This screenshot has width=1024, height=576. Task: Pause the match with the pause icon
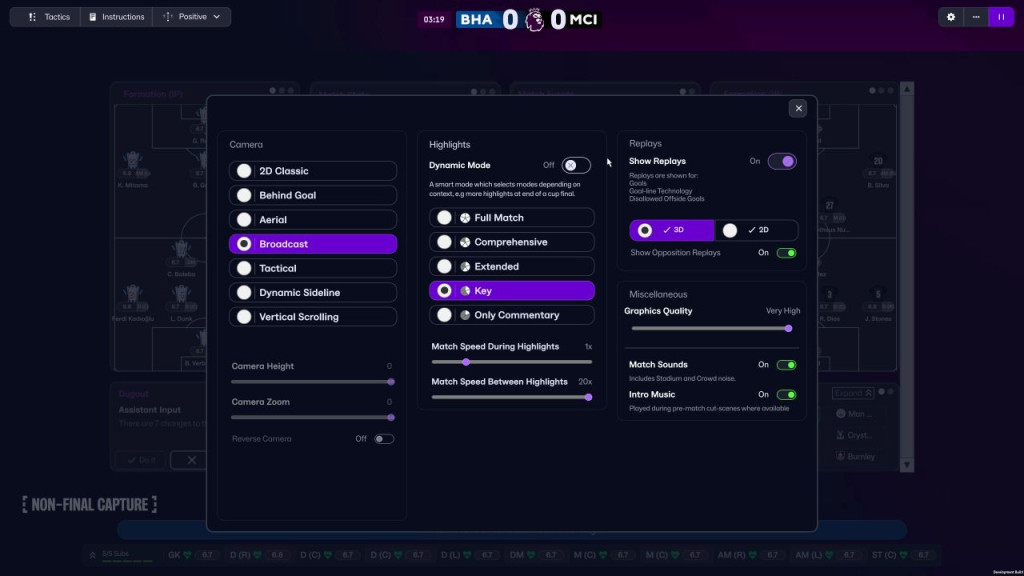(x=1000, y=17)
